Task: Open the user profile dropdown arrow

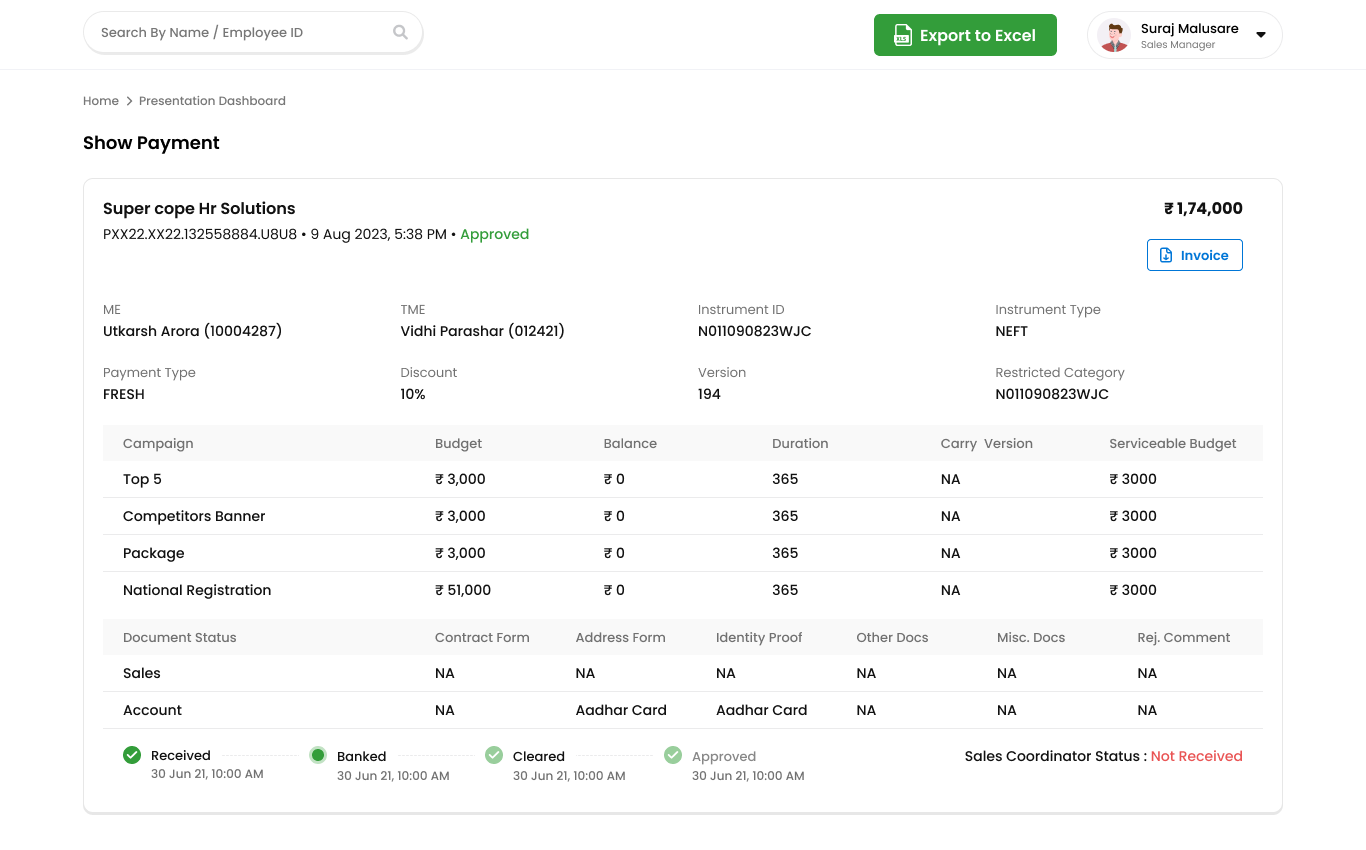Action: [1261, 35]
